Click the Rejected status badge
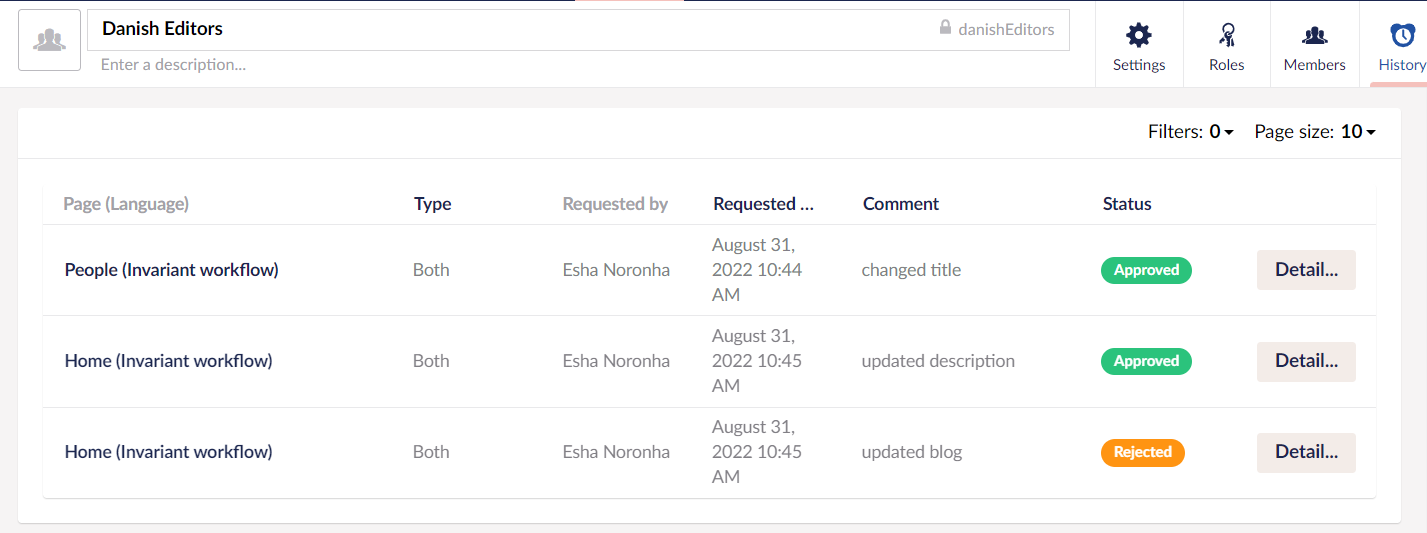The image size is (1427, 533). [1143, 452]
